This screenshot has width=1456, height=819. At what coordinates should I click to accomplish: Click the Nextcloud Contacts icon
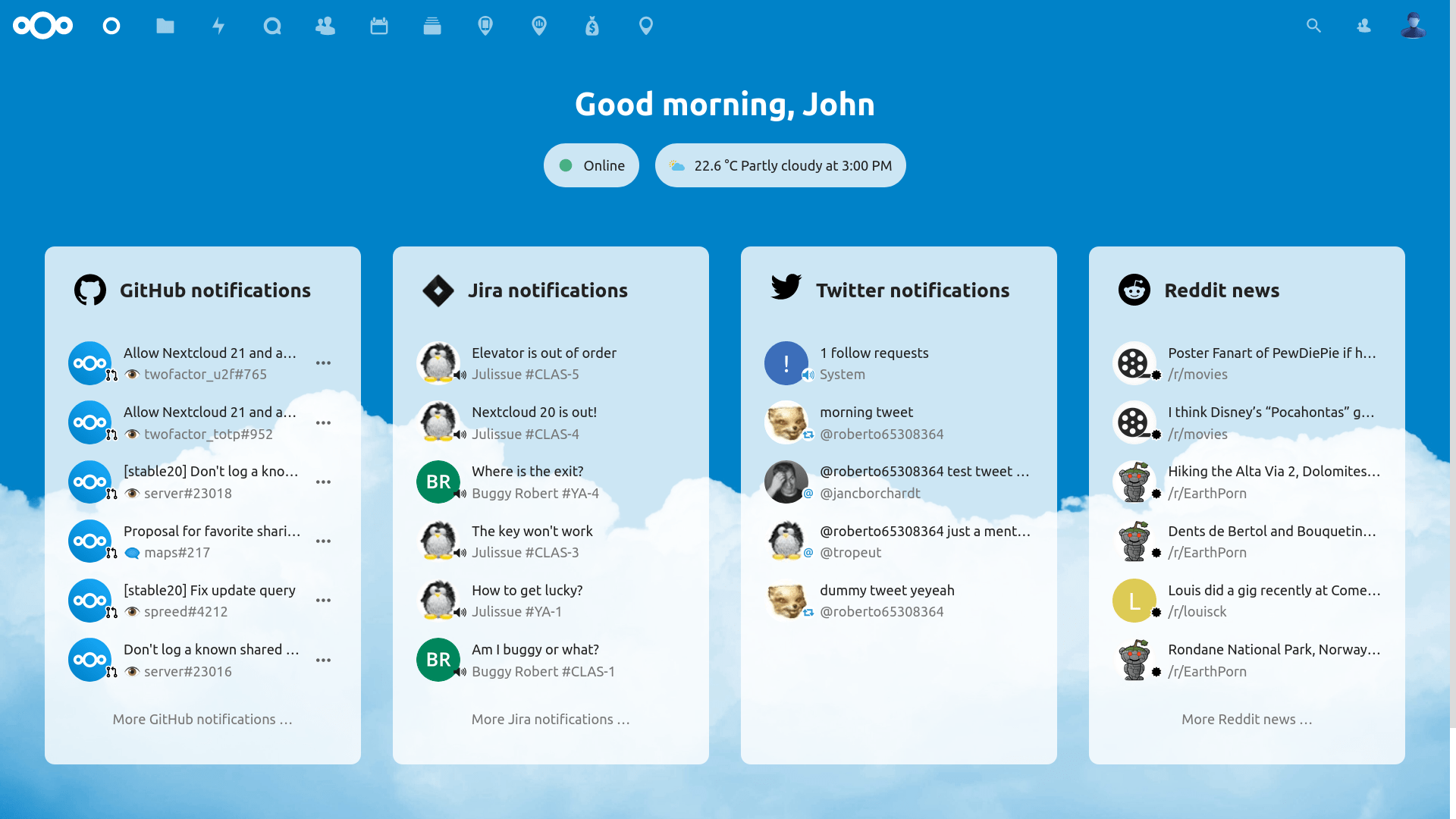point(325,25)
